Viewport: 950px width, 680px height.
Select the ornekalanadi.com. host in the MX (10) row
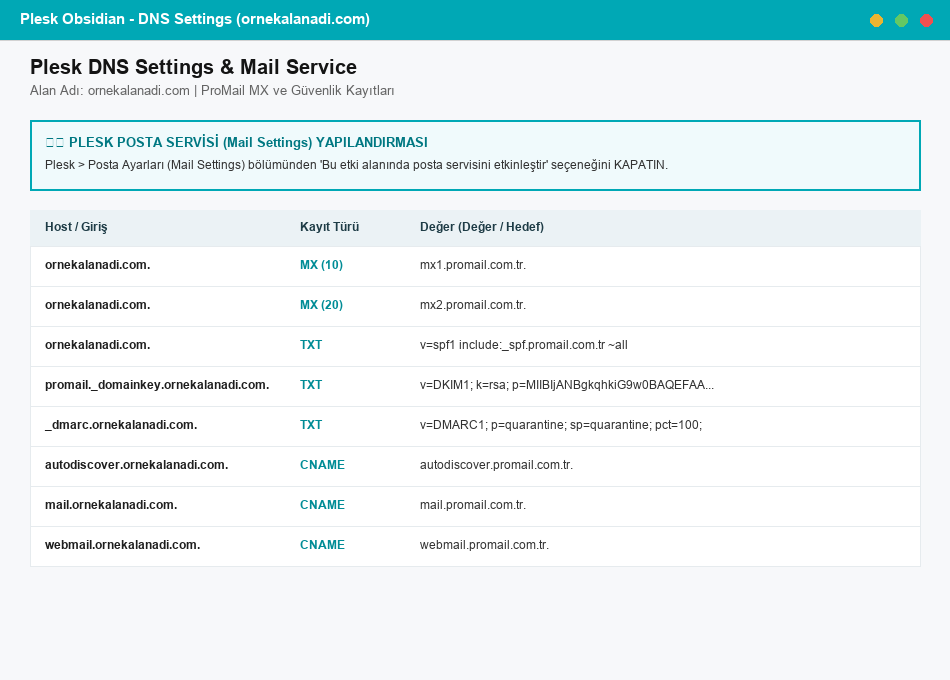tap(98, 265)
